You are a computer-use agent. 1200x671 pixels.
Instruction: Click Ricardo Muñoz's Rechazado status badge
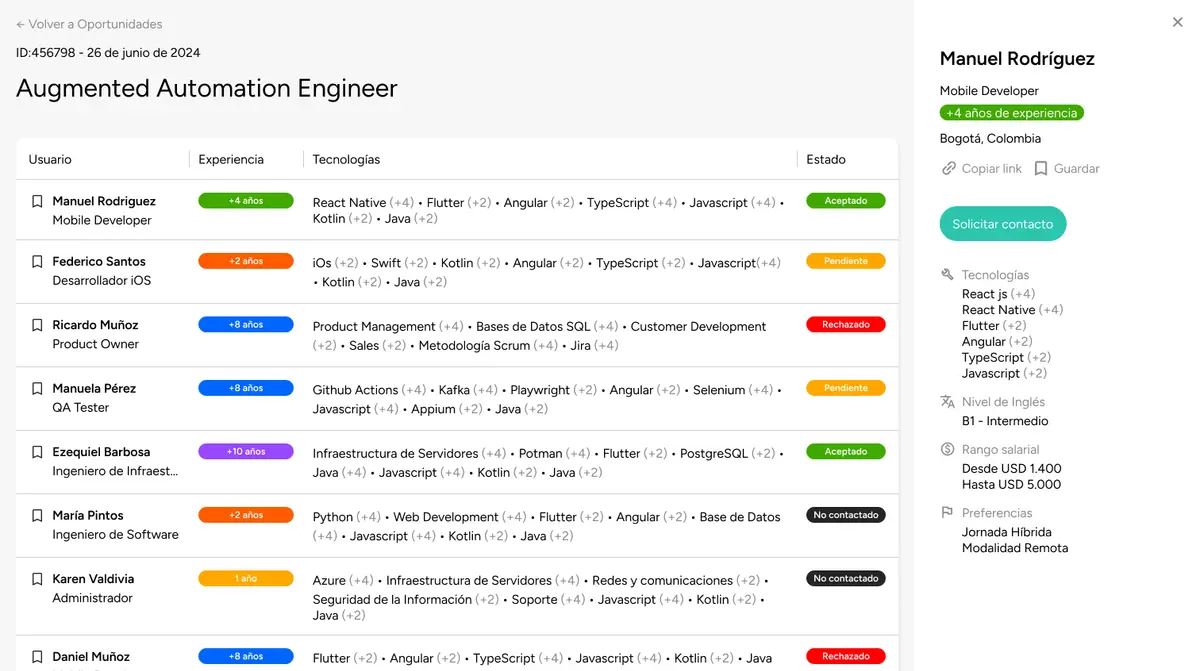click(x=846, y=324)
